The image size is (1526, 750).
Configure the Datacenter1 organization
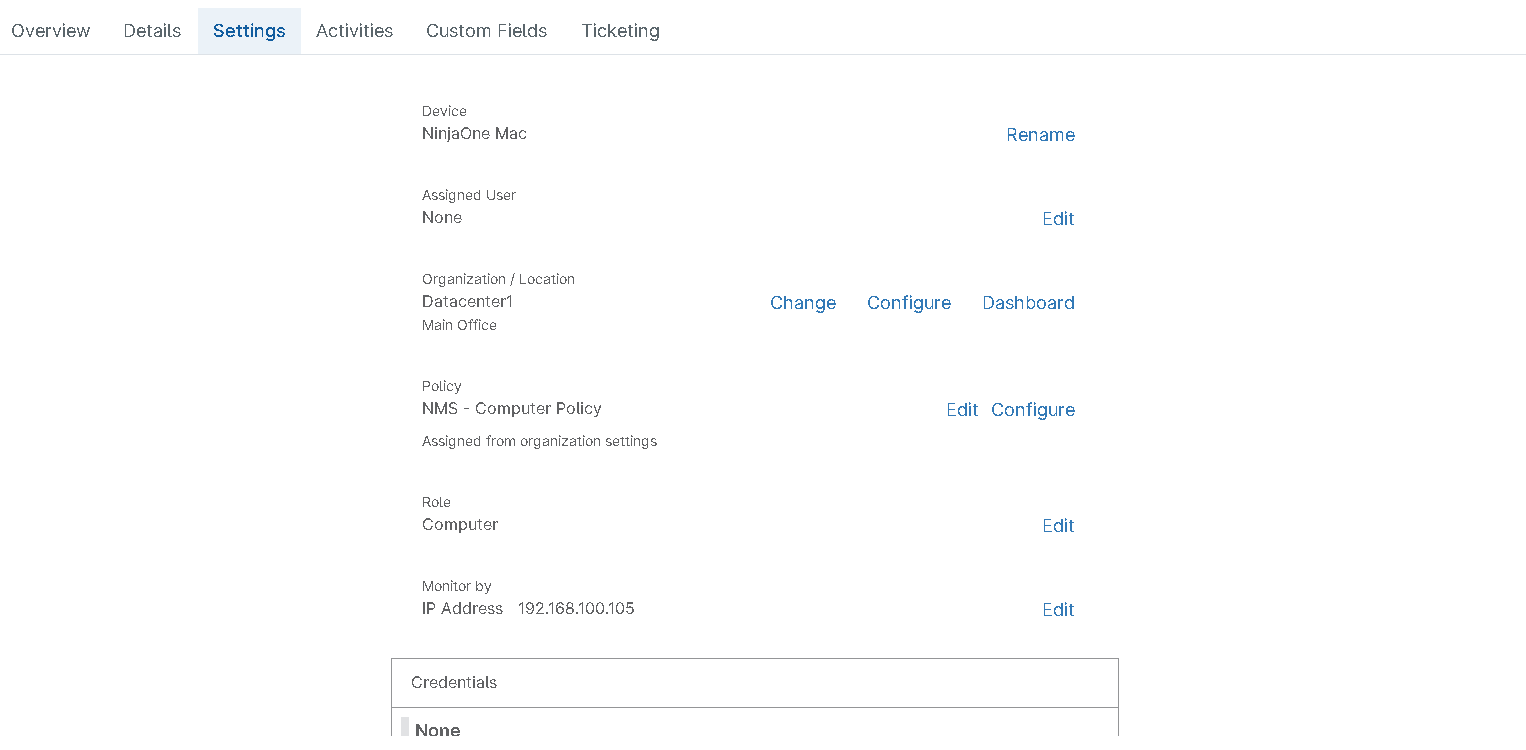tap(909, 302)
